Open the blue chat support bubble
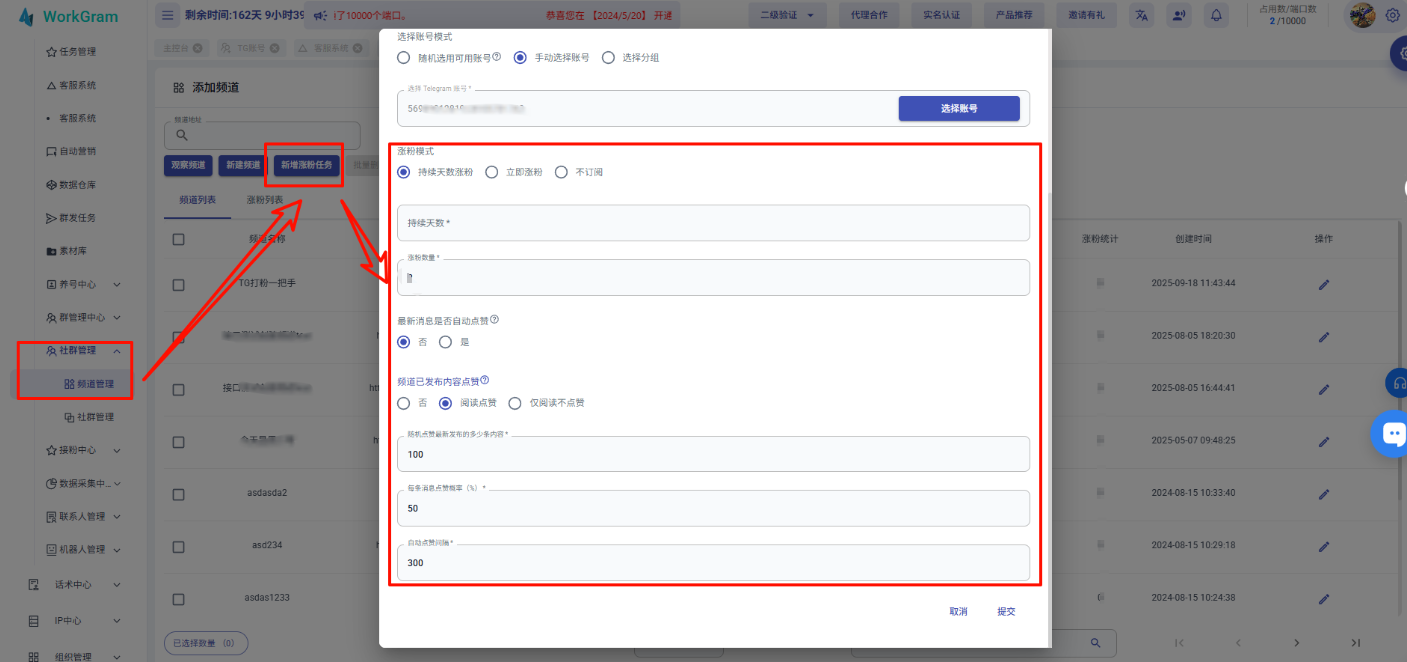Viewport: 1407px width, 662px height. 1392,433
